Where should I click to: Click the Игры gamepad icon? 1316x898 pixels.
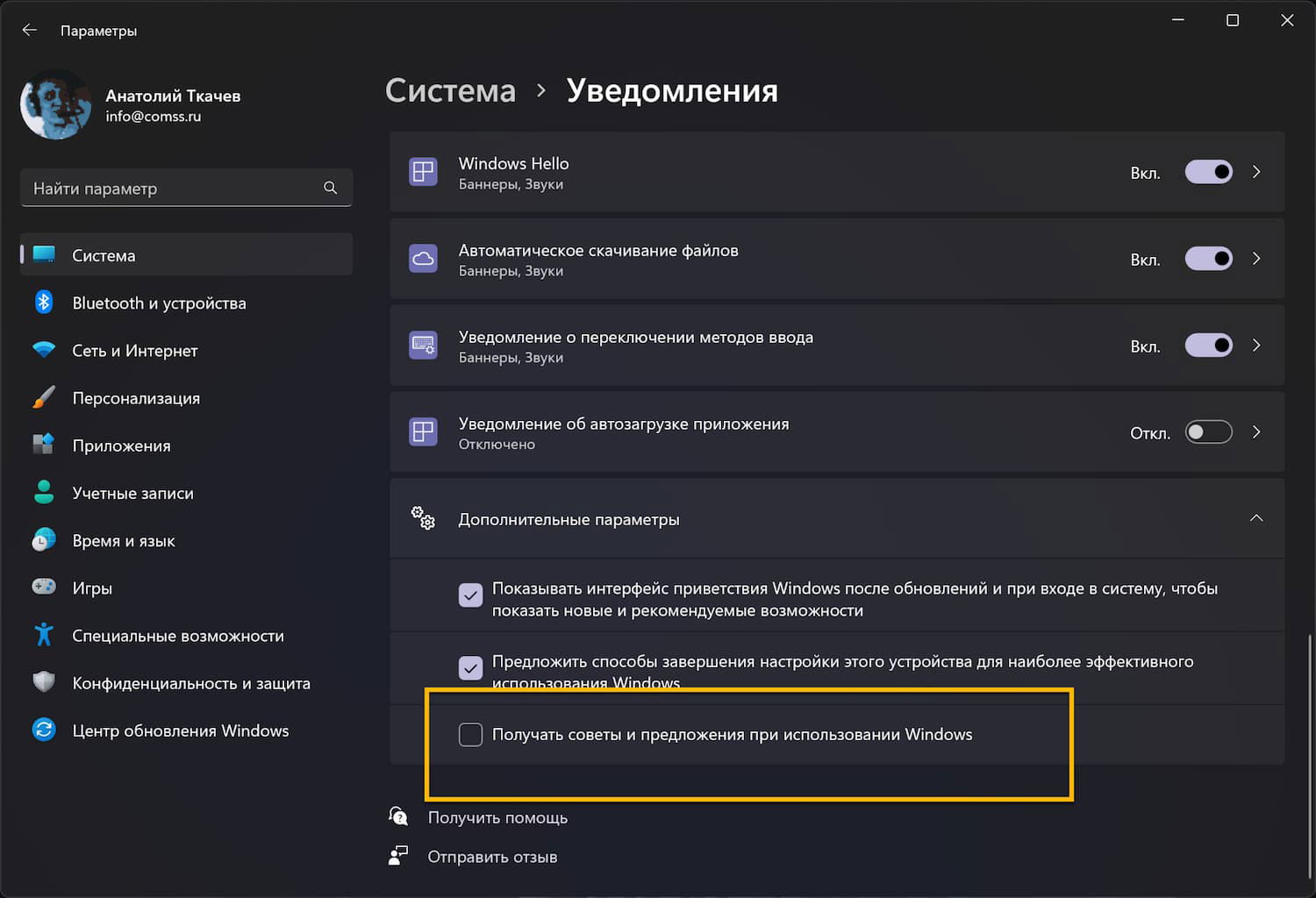click(x=44, y=587)
